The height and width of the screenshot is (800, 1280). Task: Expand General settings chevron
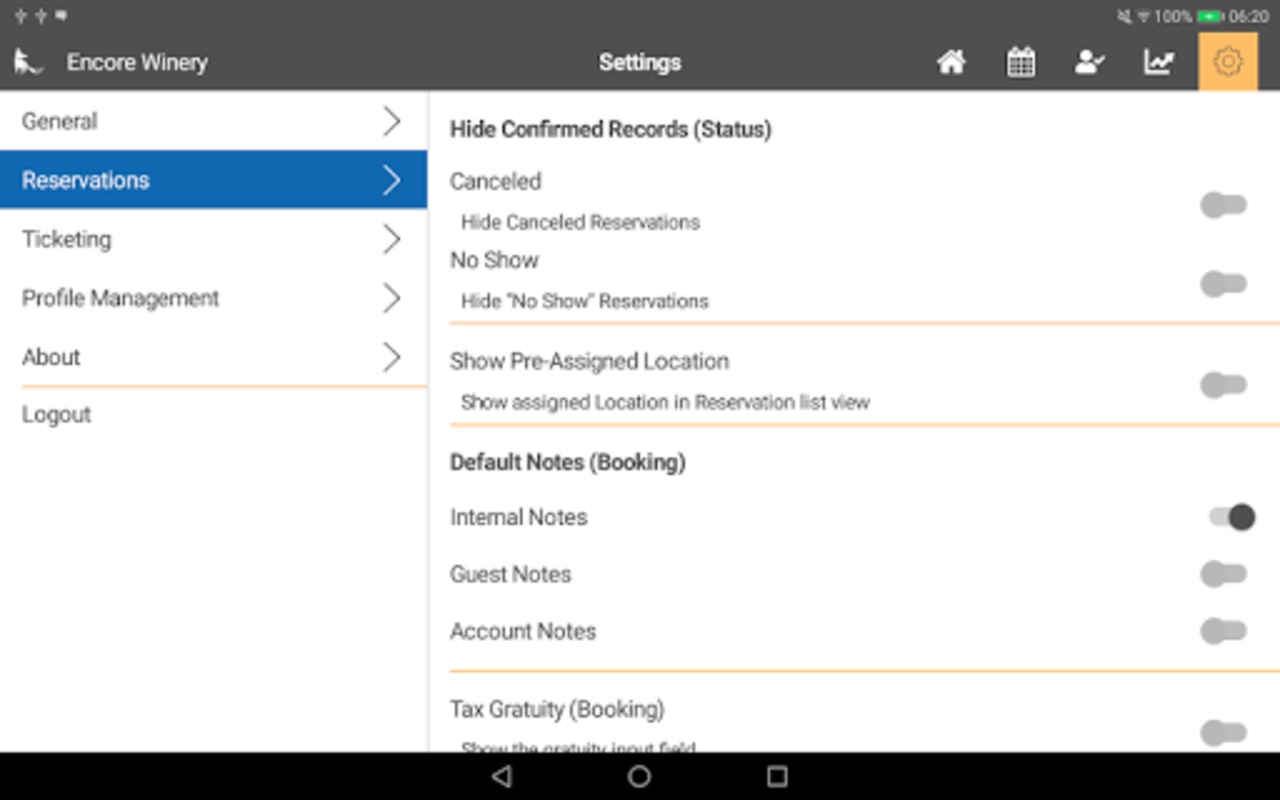coord(392,121)
